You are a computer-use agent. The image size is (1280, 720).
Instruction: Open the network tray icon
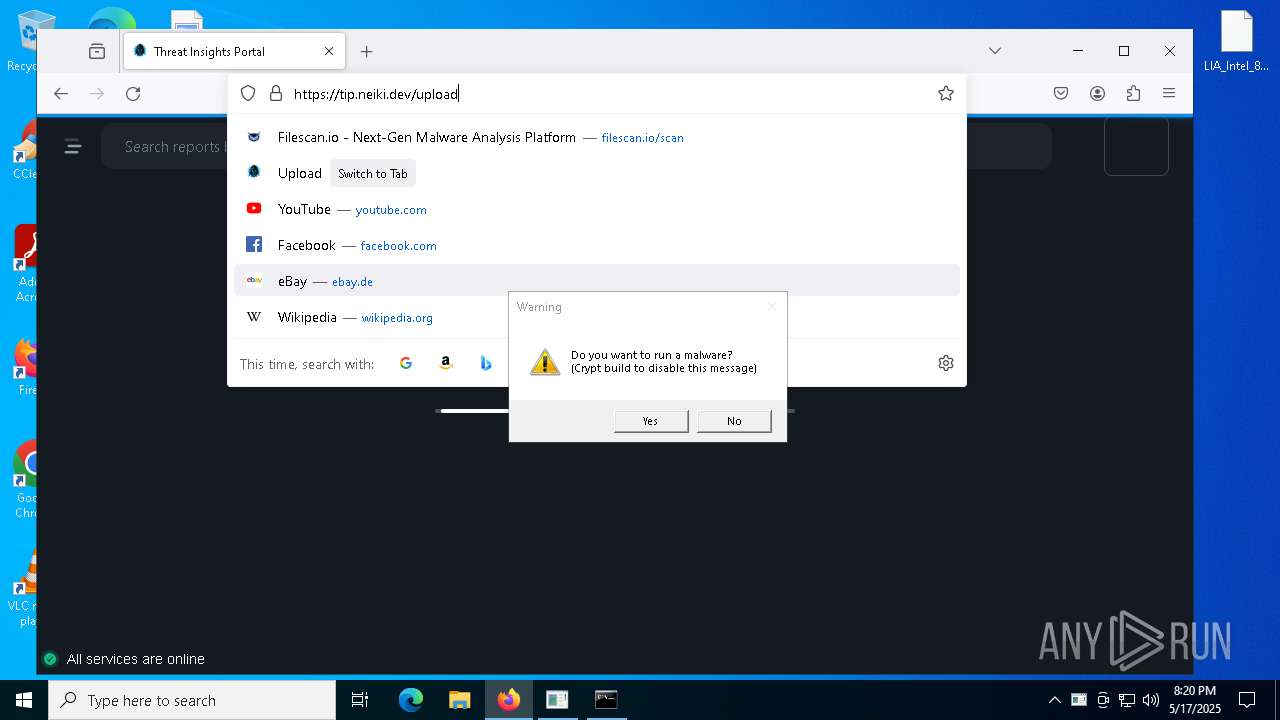(1127, 700)
